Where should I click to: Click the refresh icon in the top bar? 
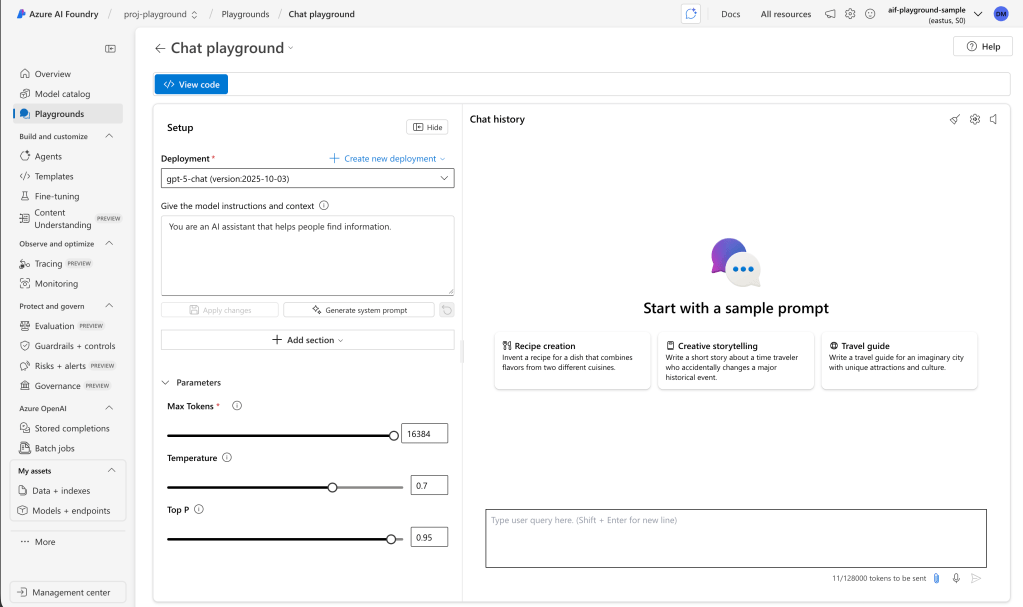point(691,14)
